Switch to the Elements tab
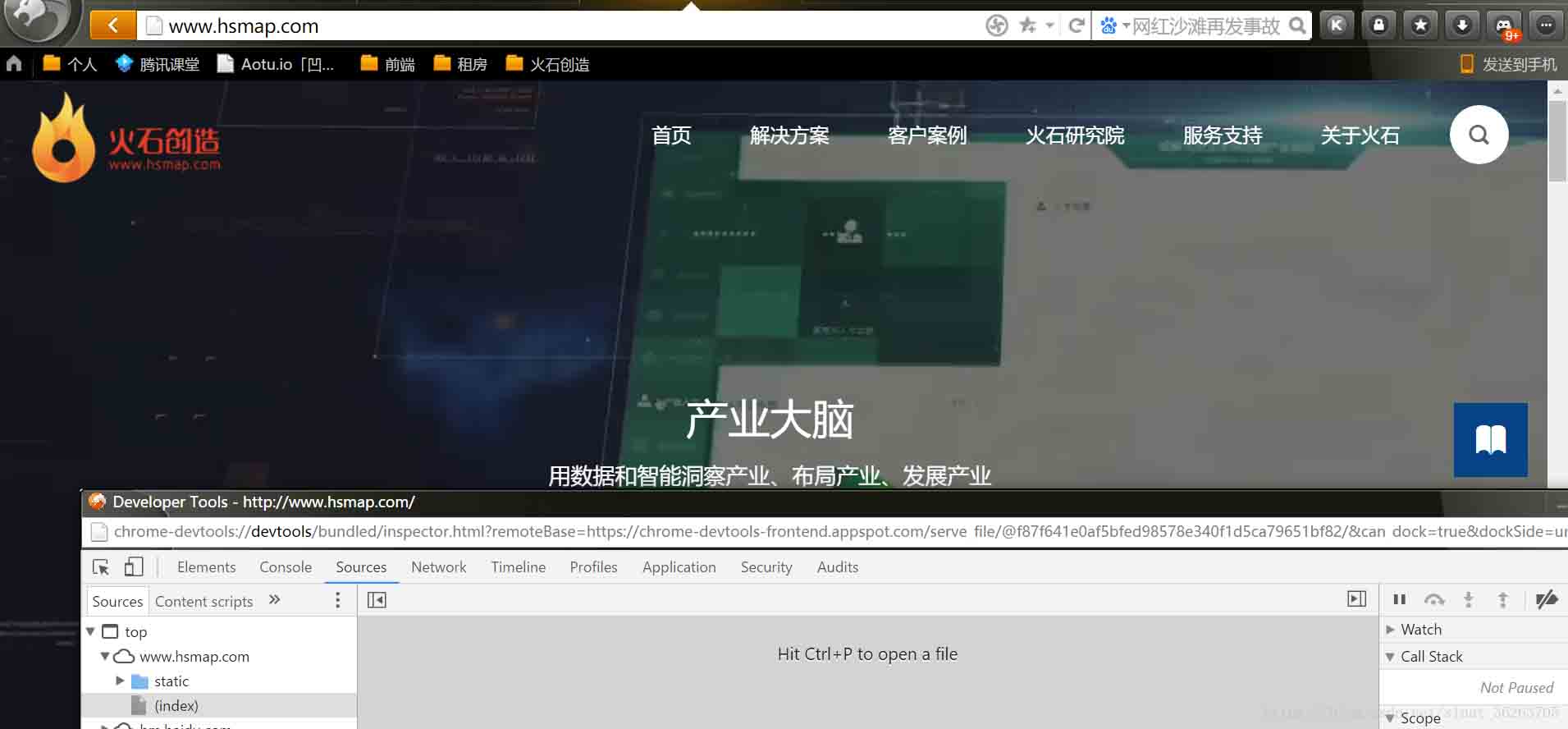The width and height of the screenshot is (1568, 729). pyautogui.click(x=206, y=567)
